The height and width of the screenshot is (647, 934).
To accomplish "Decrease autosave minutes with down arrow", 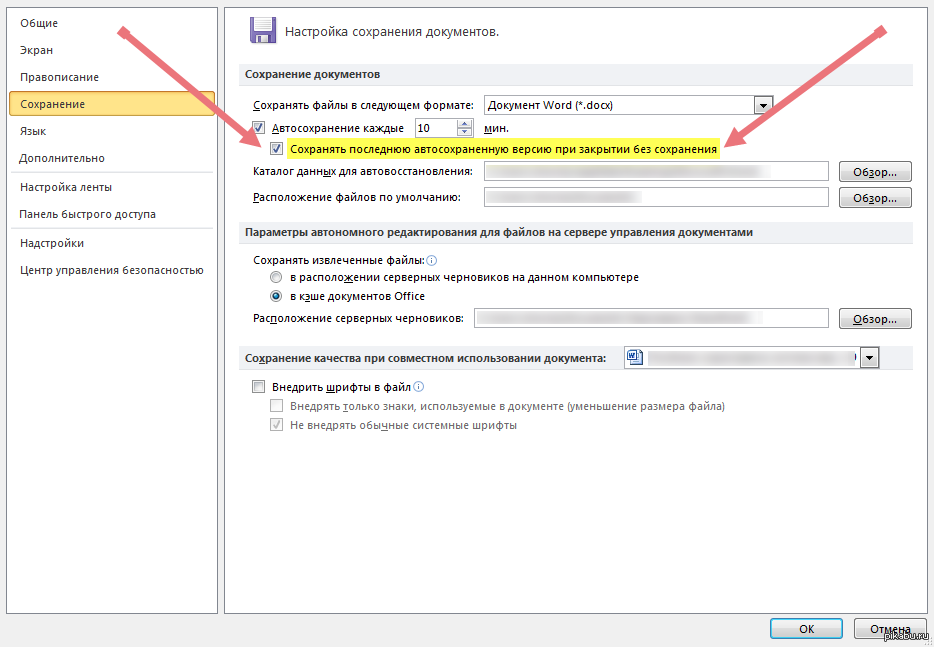I will [465, 133].
